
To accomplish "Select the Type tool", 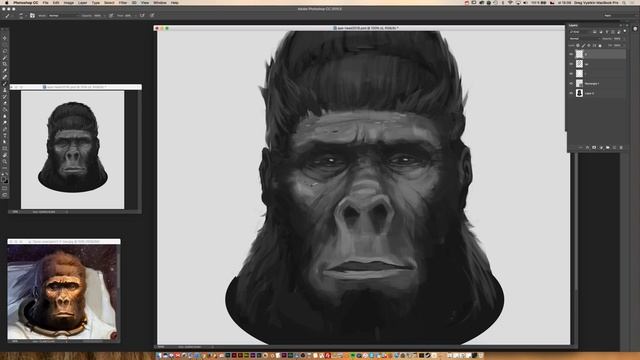I will [5, 136].
